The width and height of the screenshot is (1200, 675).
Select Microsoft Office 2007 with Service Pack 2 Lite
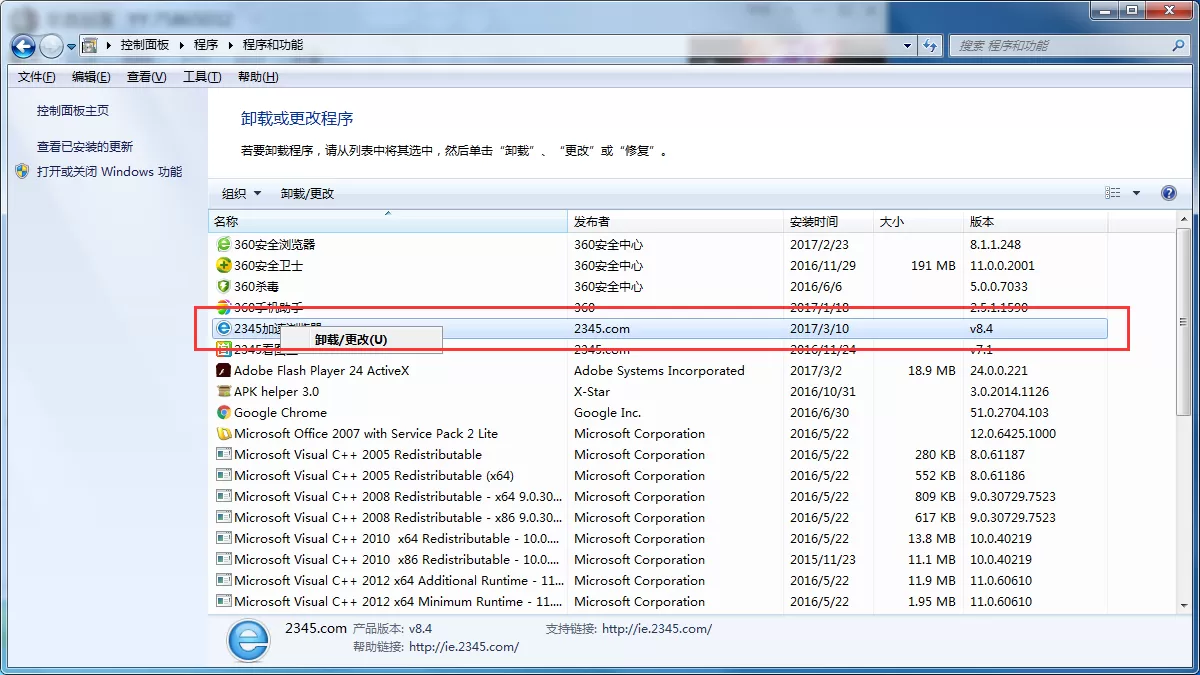pyautogui.click(x=366, y=434)
